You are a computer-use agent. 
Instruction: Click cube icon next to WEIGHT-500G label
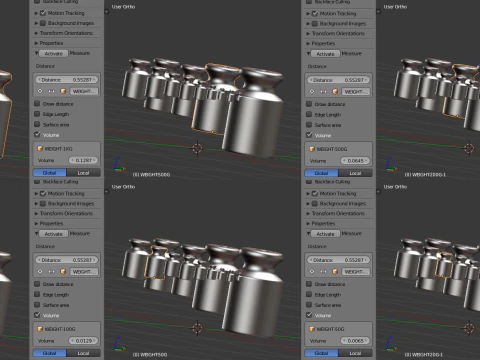point(312,149)
